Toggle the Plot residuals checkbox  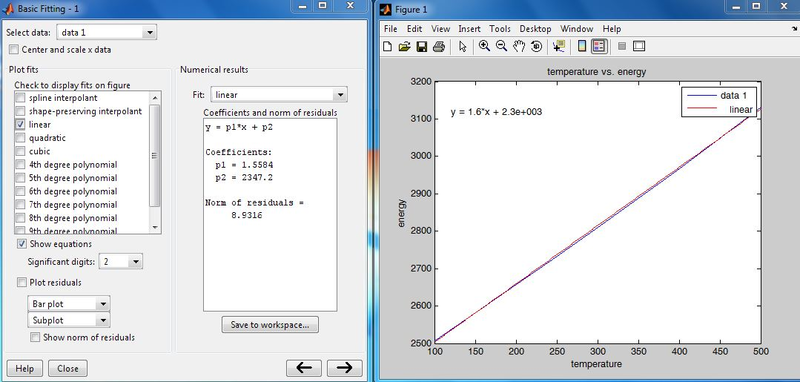21,282
